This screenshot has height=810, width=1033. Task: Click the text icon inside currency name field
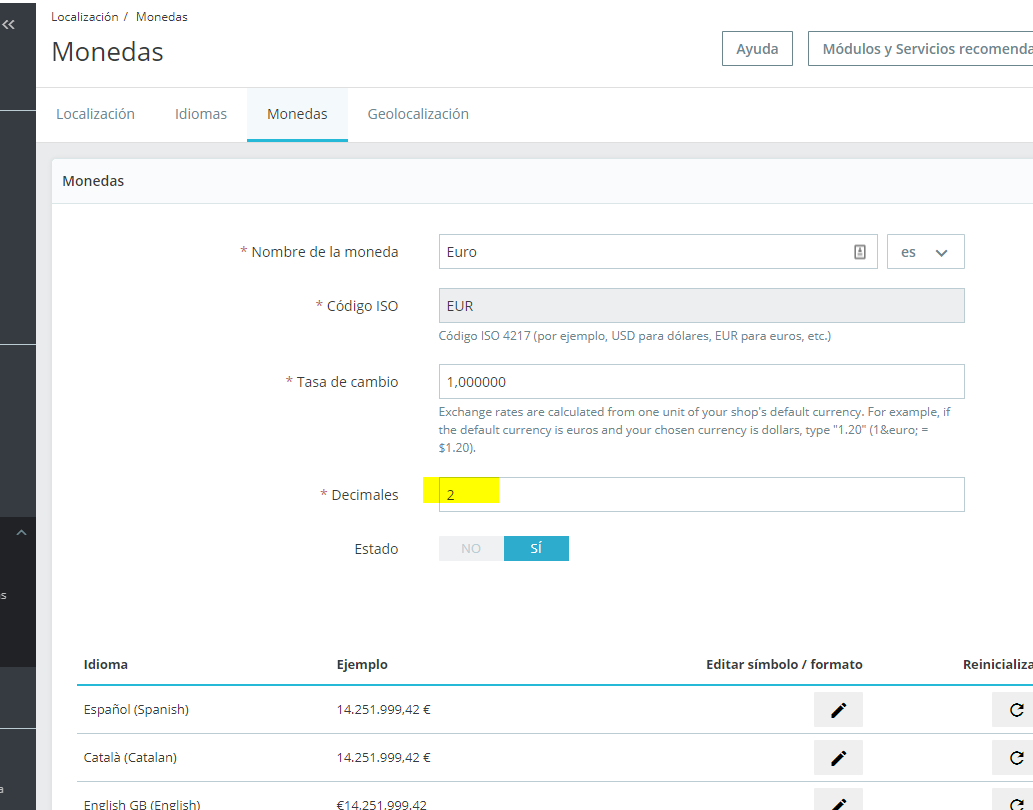859,251
